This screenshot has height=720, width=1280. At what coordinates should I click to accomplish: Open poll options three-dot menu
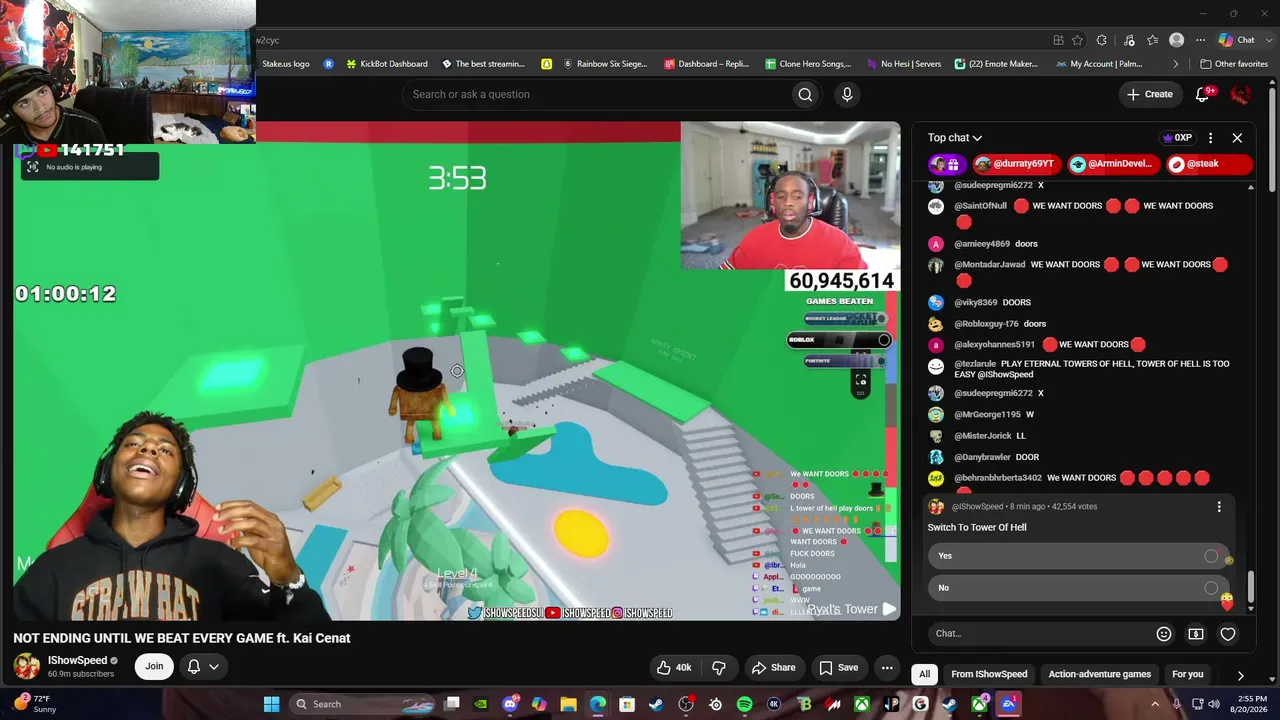tap(1219, 507)
